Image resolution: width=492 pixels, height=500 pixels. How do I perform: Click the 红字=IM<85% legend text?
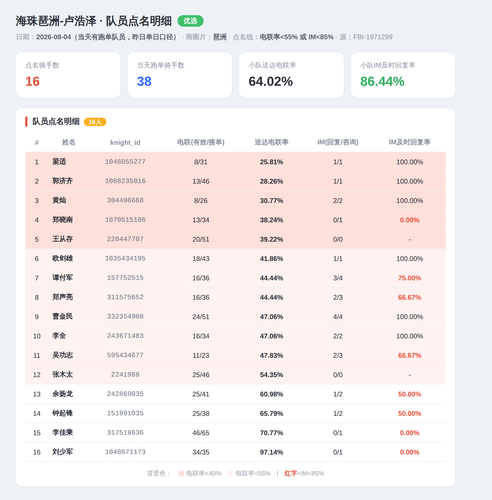coord(304,473)
